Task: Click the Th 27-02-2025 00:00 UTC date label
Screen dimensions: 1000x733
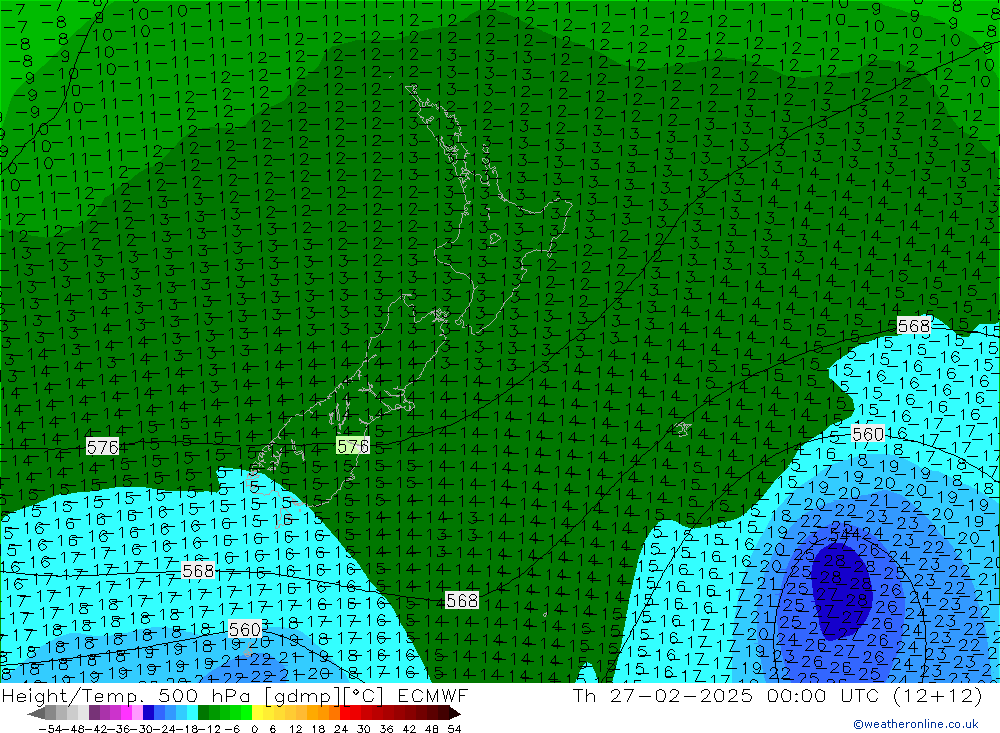Action: click(x=726, y=695)
